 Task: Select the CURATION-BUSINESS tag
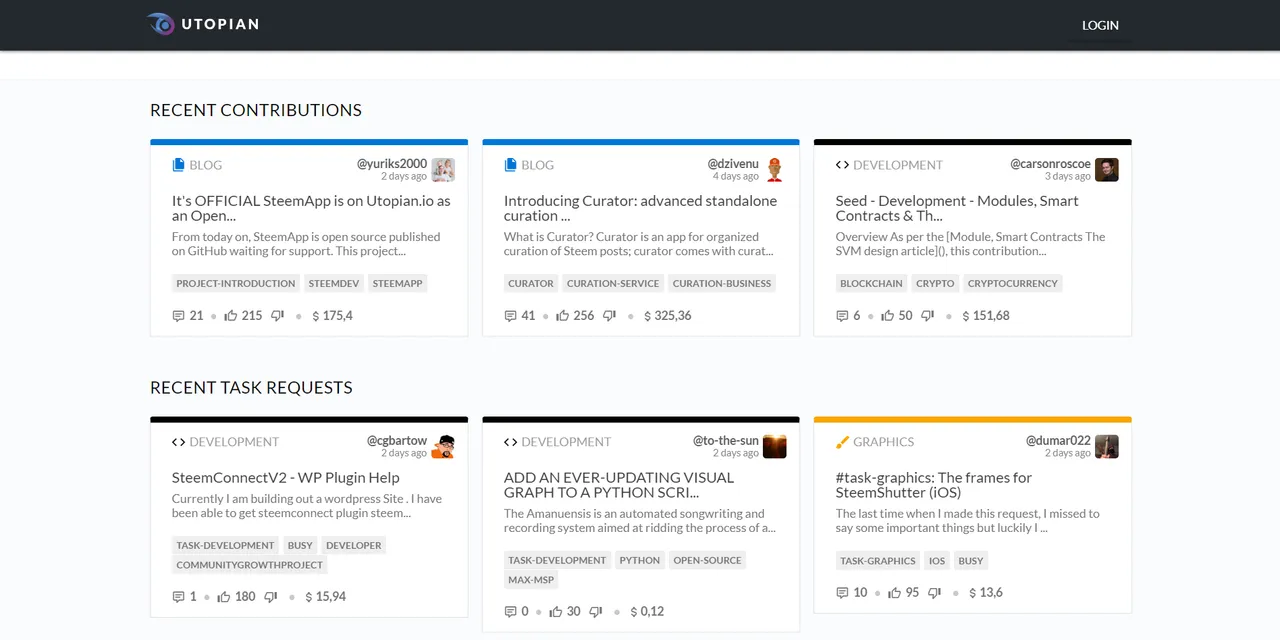pos(722,283)
